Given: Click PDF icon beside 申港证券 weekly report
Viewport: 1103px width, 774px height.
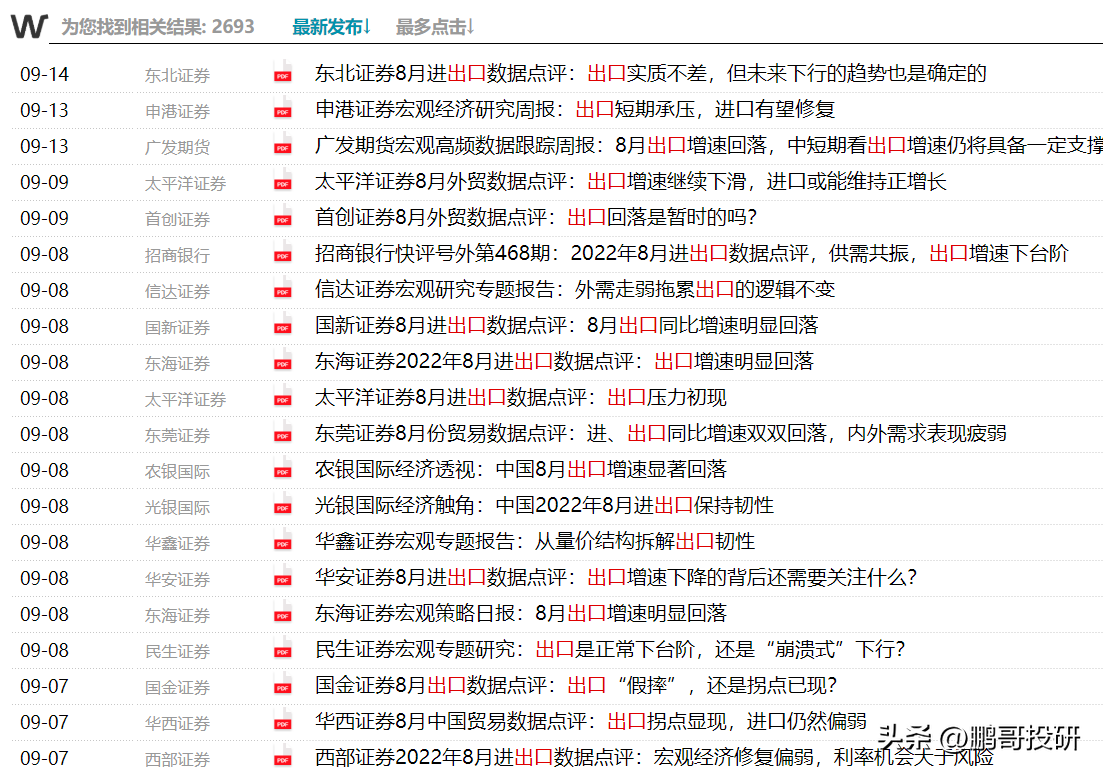Looking at the screenshot, I should [283, 110].
